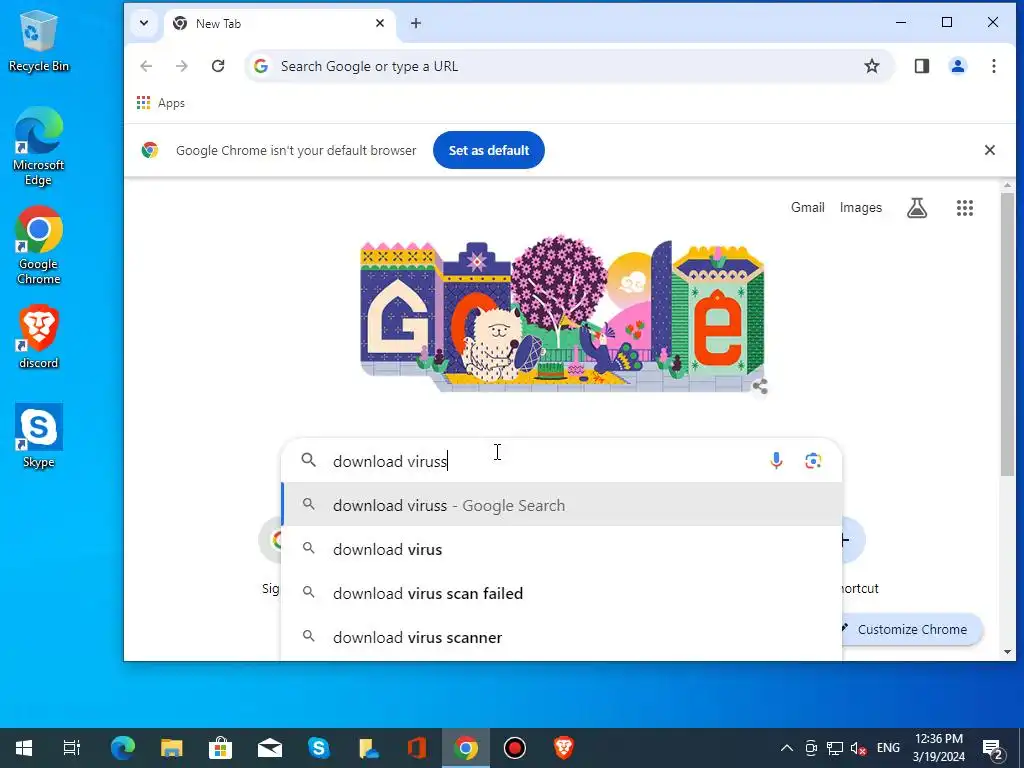Launch Edge from the taskbar
This screenshot has width=1024, height=768.
click(122, 748)
